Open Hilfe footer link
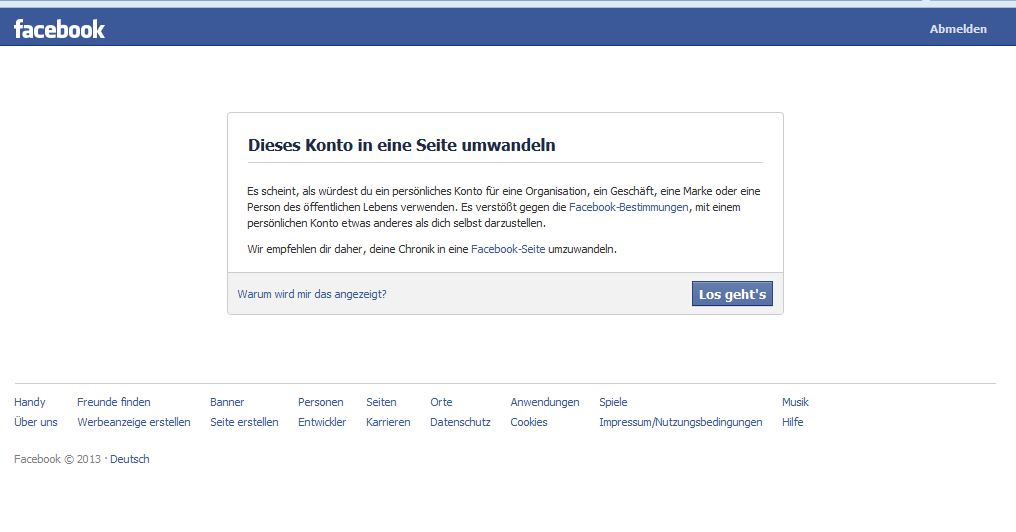The image size is (1016, 532). pos(792,422)
